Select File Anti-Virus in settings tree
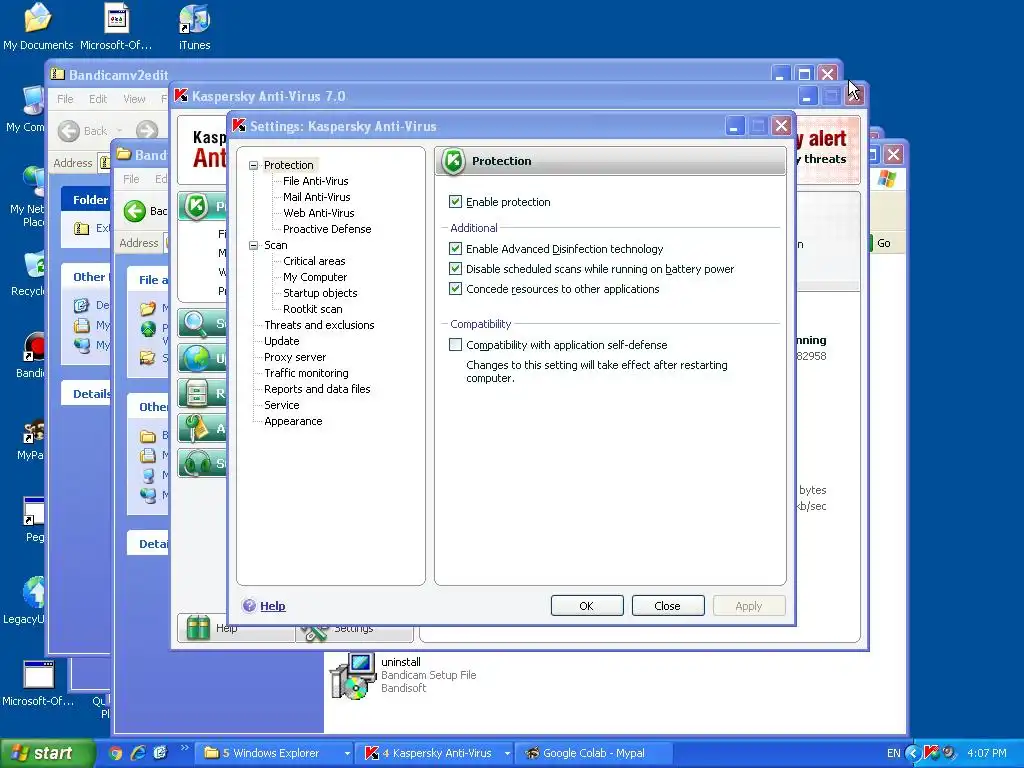Screen dimensions: 1024x768 [x=315, y=181]
